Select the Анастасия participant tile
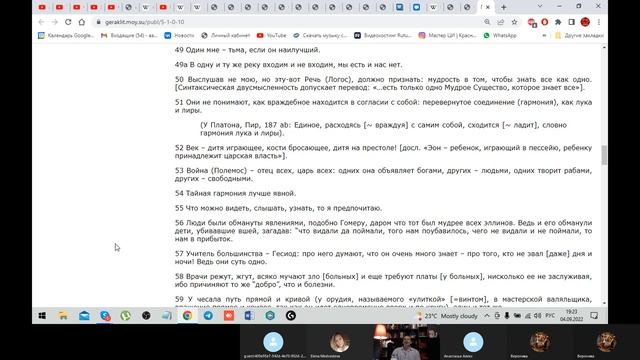This screenshot has width=640, height=360. [x=473, y=342]
